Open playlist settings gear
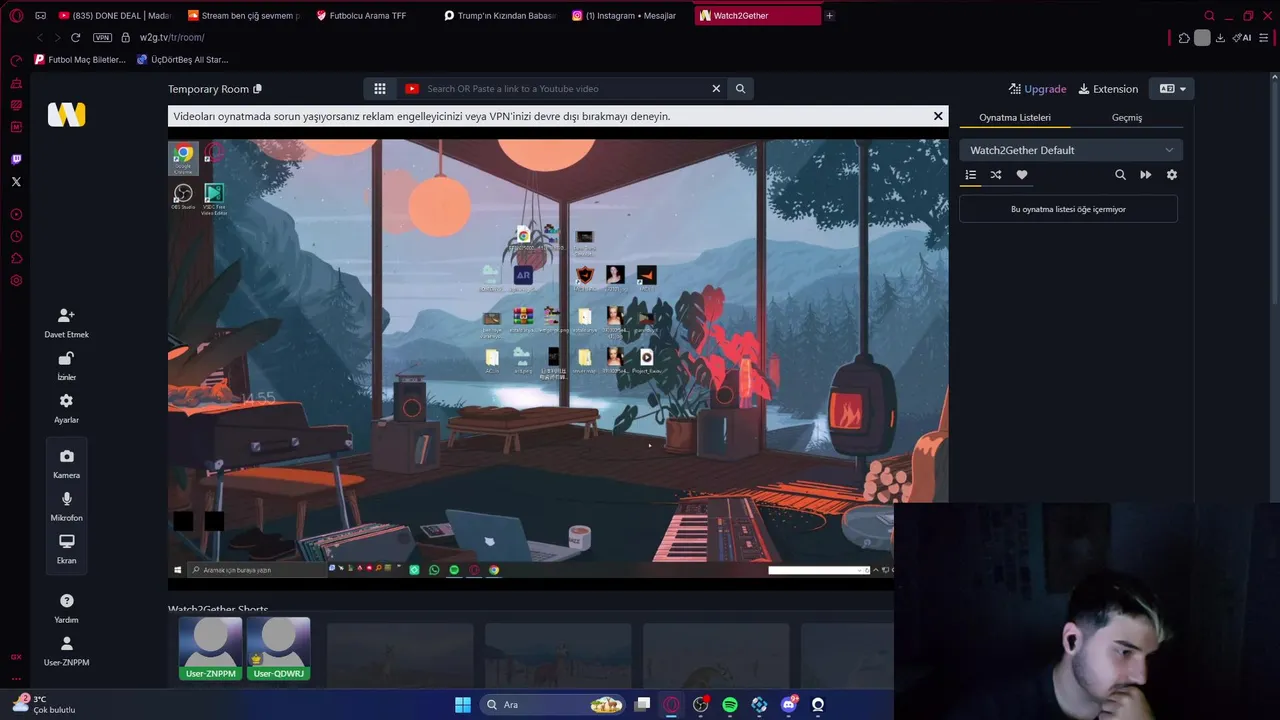This screenshot has height=720, width=1280. click(1172, 175)
